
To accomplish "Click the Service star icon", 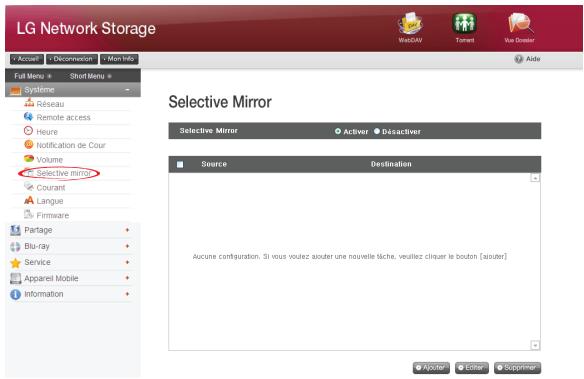I will [x=15, y=263].
